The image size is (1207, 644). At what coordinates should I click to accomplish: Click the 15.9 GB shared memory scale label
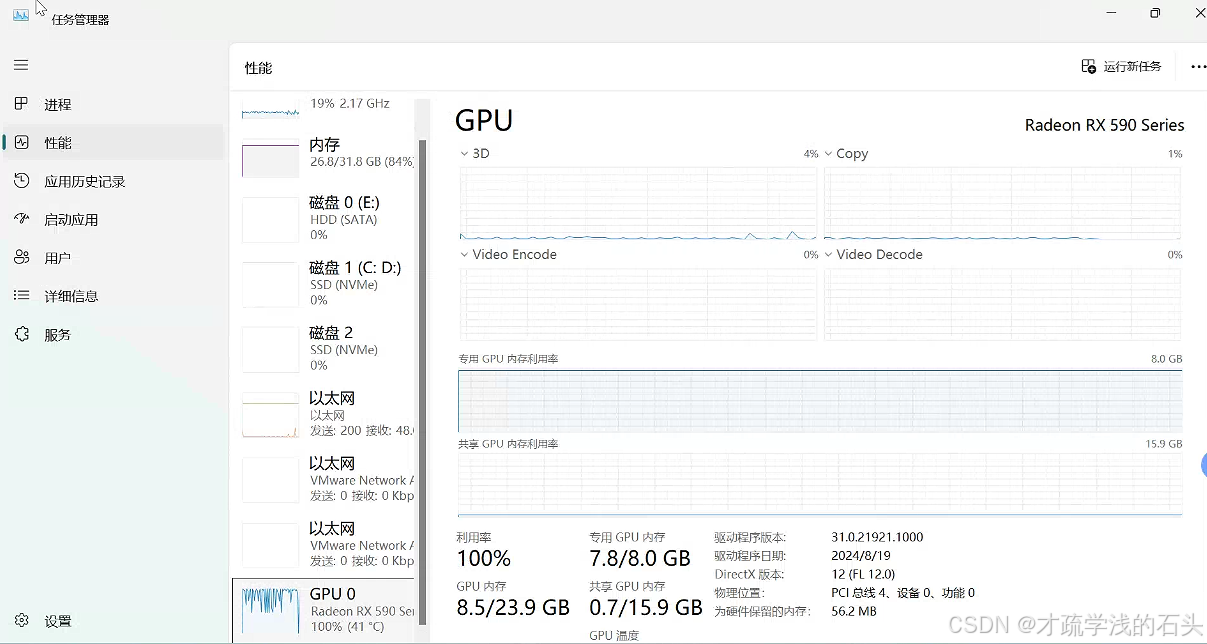pos(1164,444)
